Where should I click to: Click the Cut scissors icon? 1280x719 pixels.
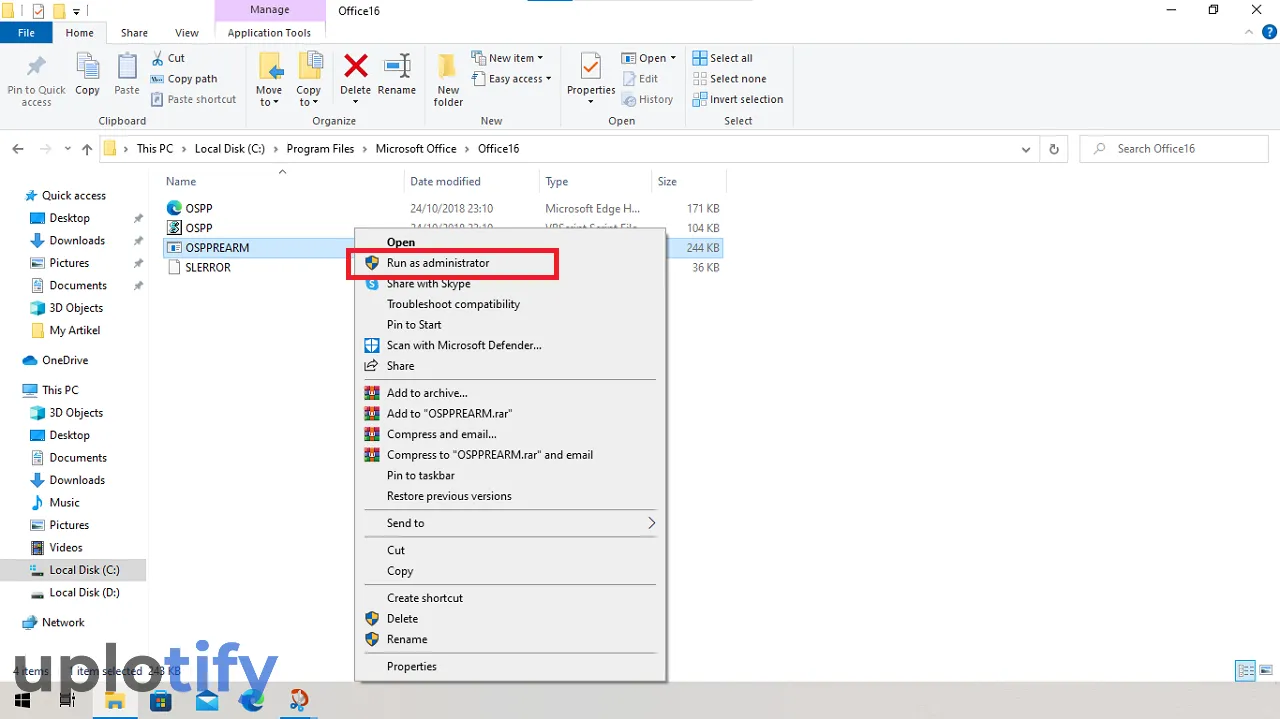158,58
